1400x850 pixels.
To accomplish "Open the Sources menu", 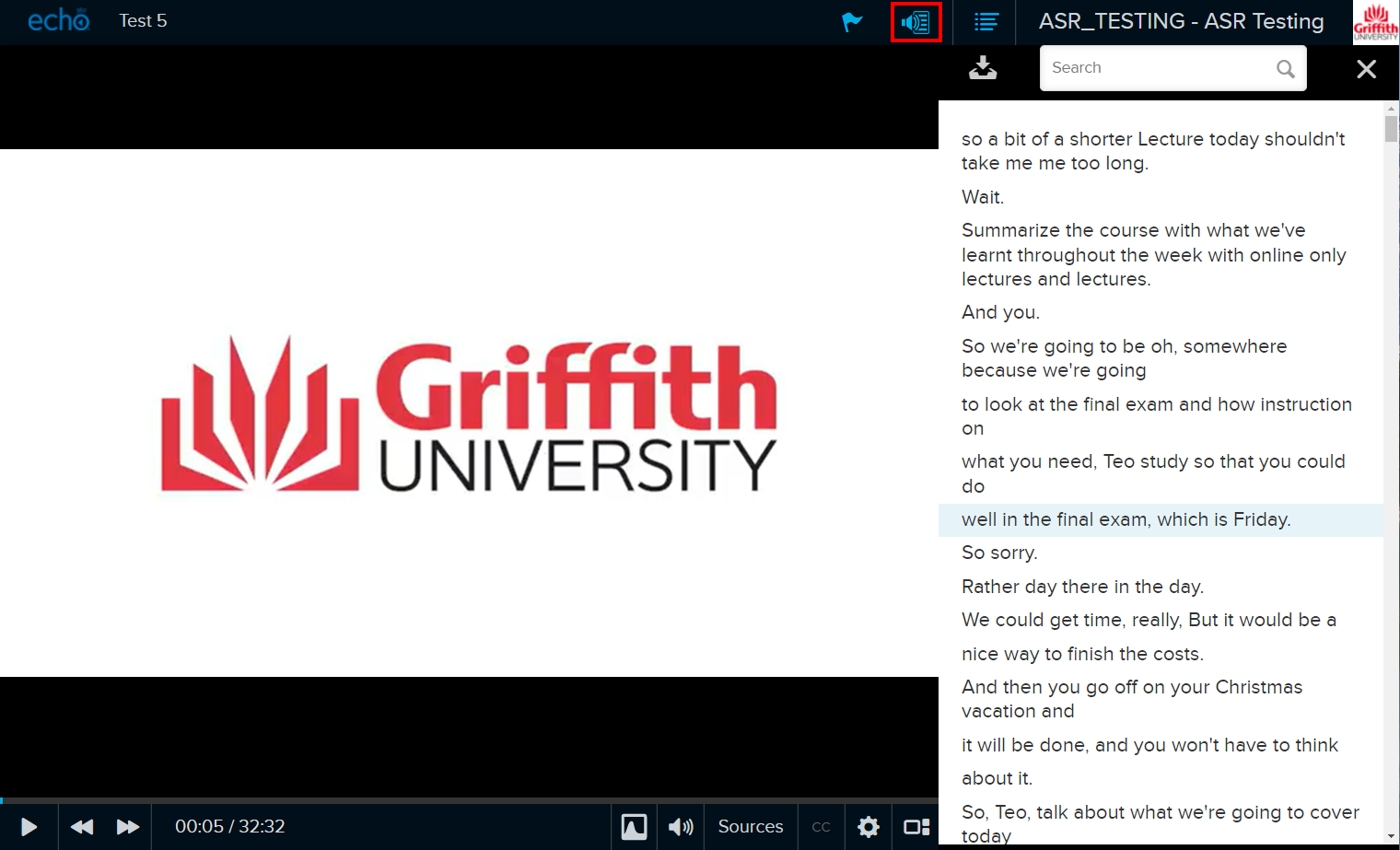I will tap(750, 827).
